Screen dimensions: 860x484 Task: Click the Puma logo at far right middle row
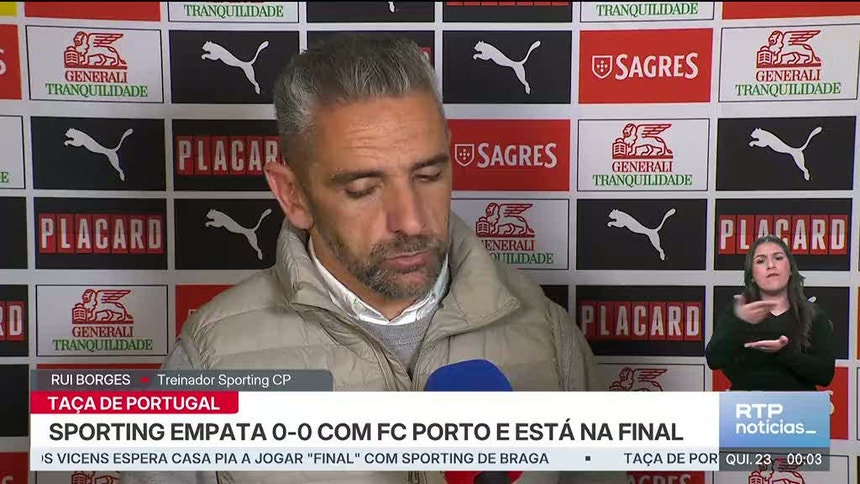click(785, 153)
